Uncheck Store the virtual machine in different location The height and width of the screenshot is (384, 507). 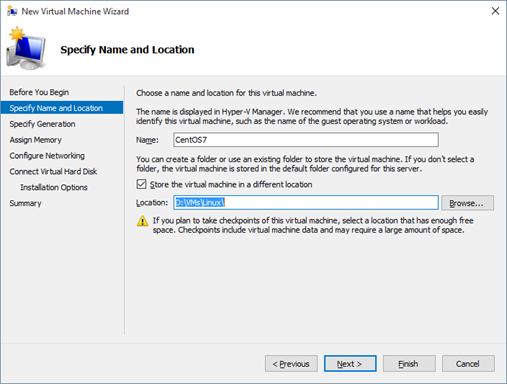(141, 184)
